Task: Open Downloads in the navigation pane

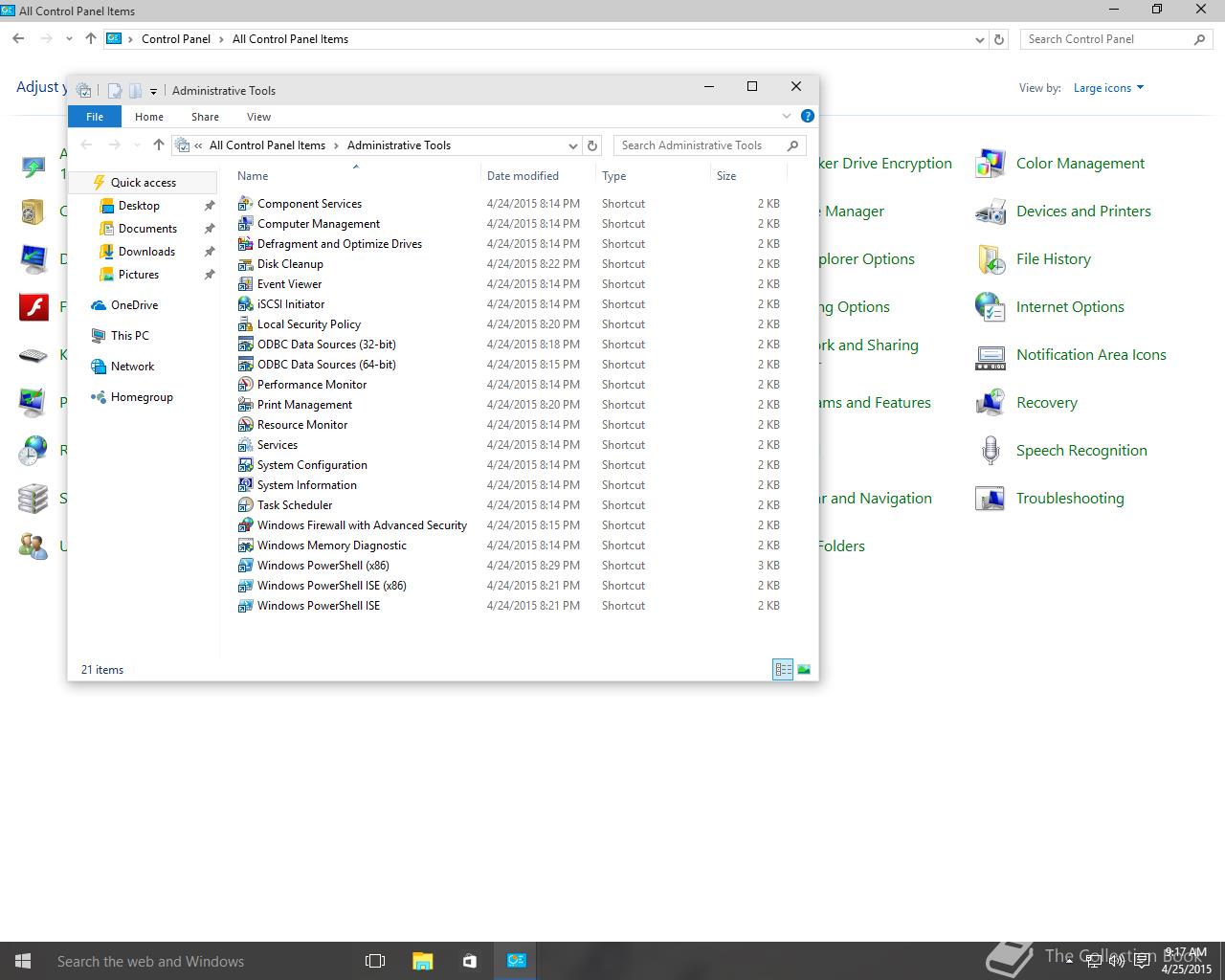Action: pos(146,252)
